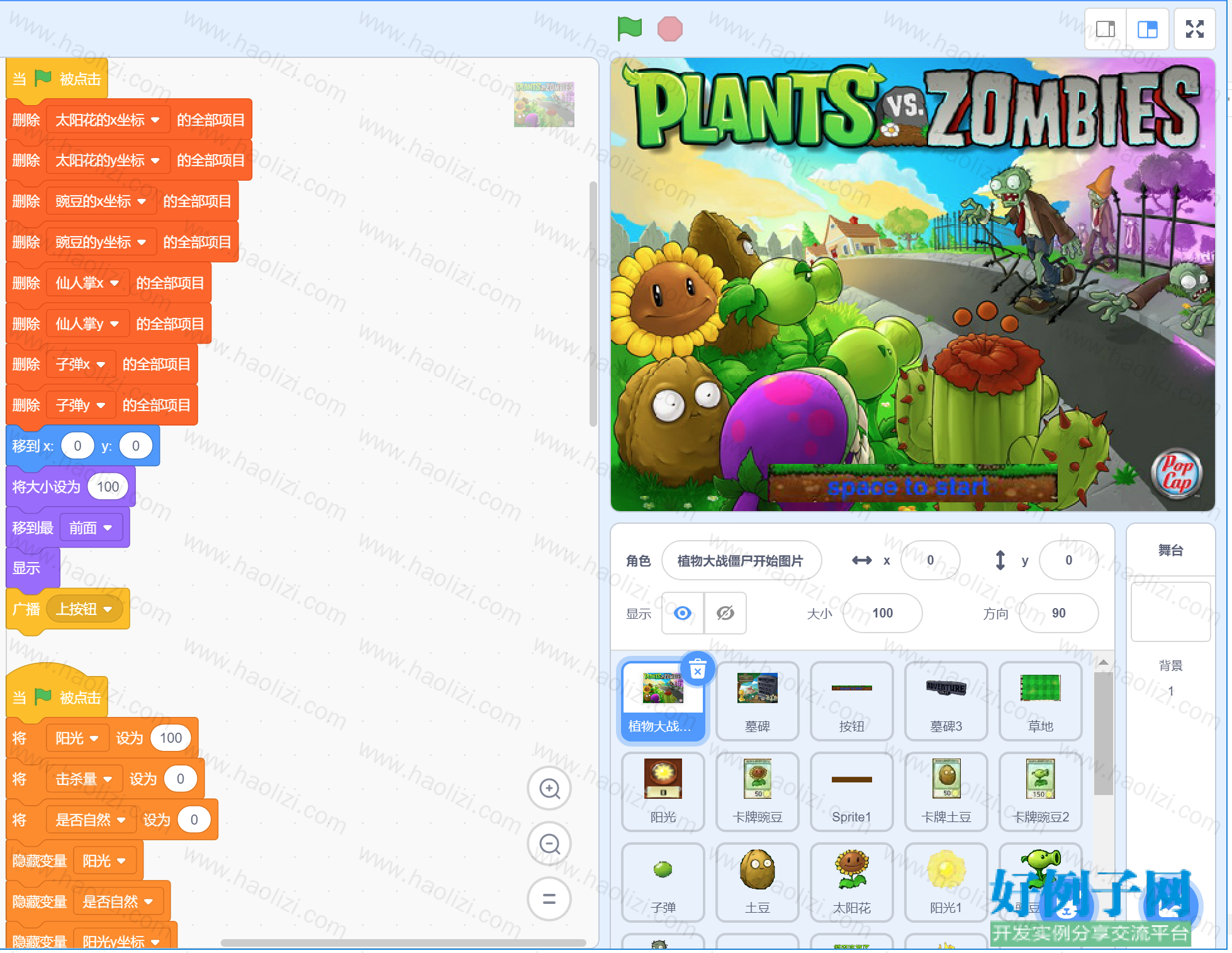Select the 卡牌豌豆2 sprite
1232x953 pixels.
(1041, 792)
